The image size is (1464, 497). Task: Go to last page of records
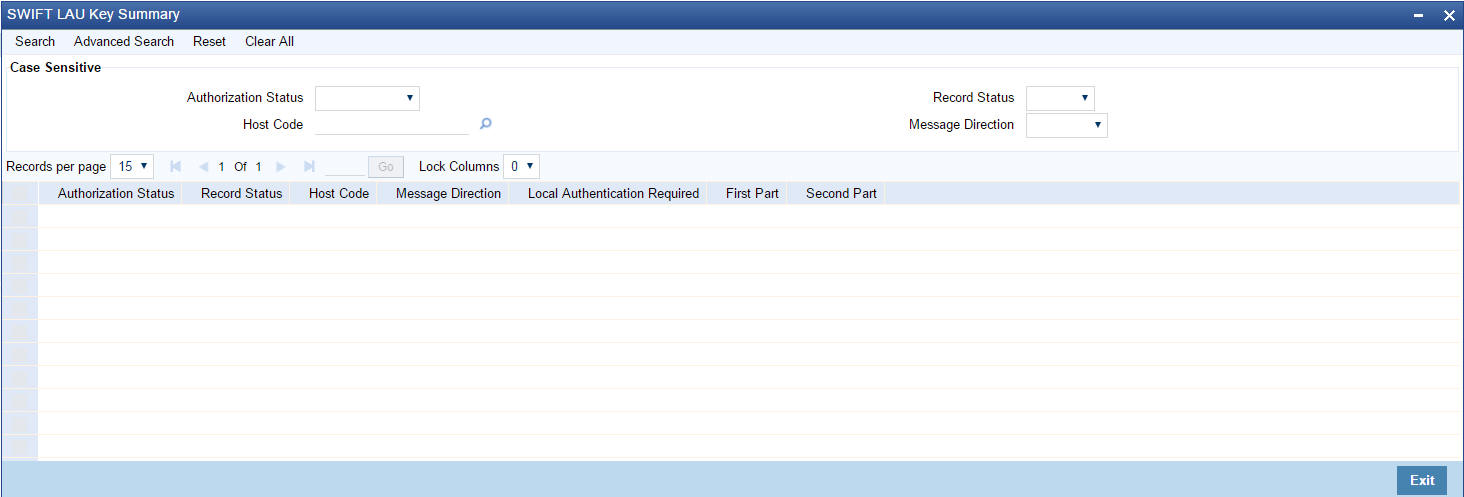pyautogui.click(x=309, y=167)
